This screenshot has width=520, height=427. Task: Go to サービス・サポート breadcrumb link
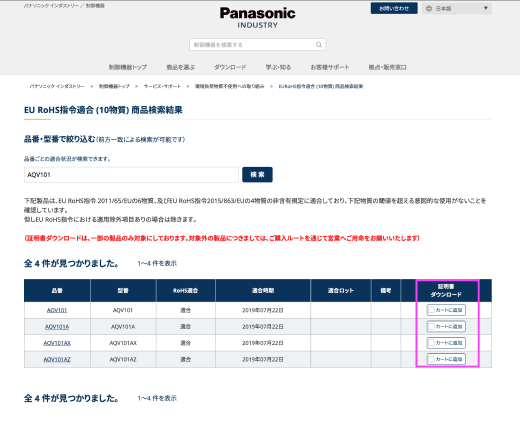coord(162,86)
